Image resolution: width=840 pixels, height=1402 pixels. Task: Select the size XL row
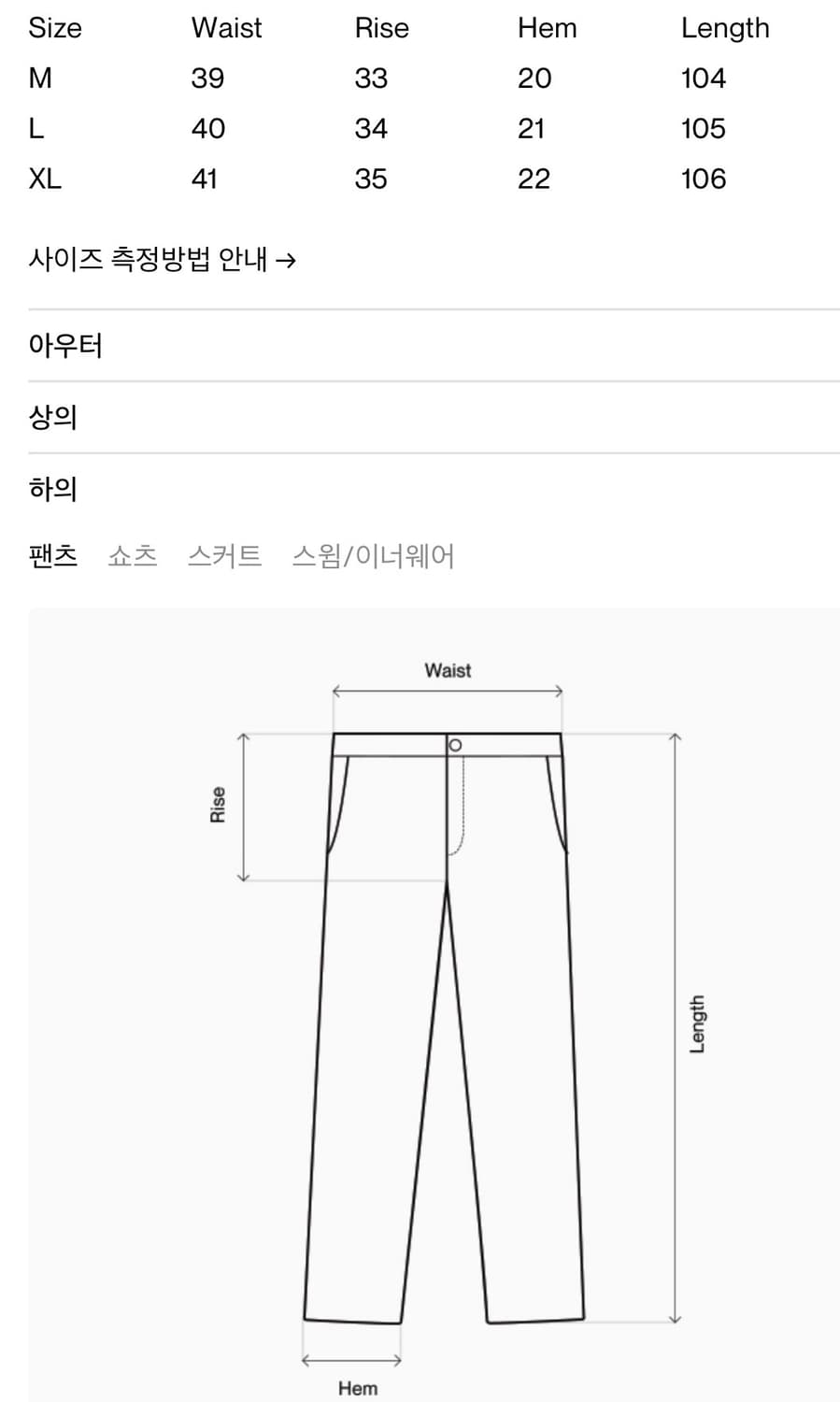click(45, 179)
